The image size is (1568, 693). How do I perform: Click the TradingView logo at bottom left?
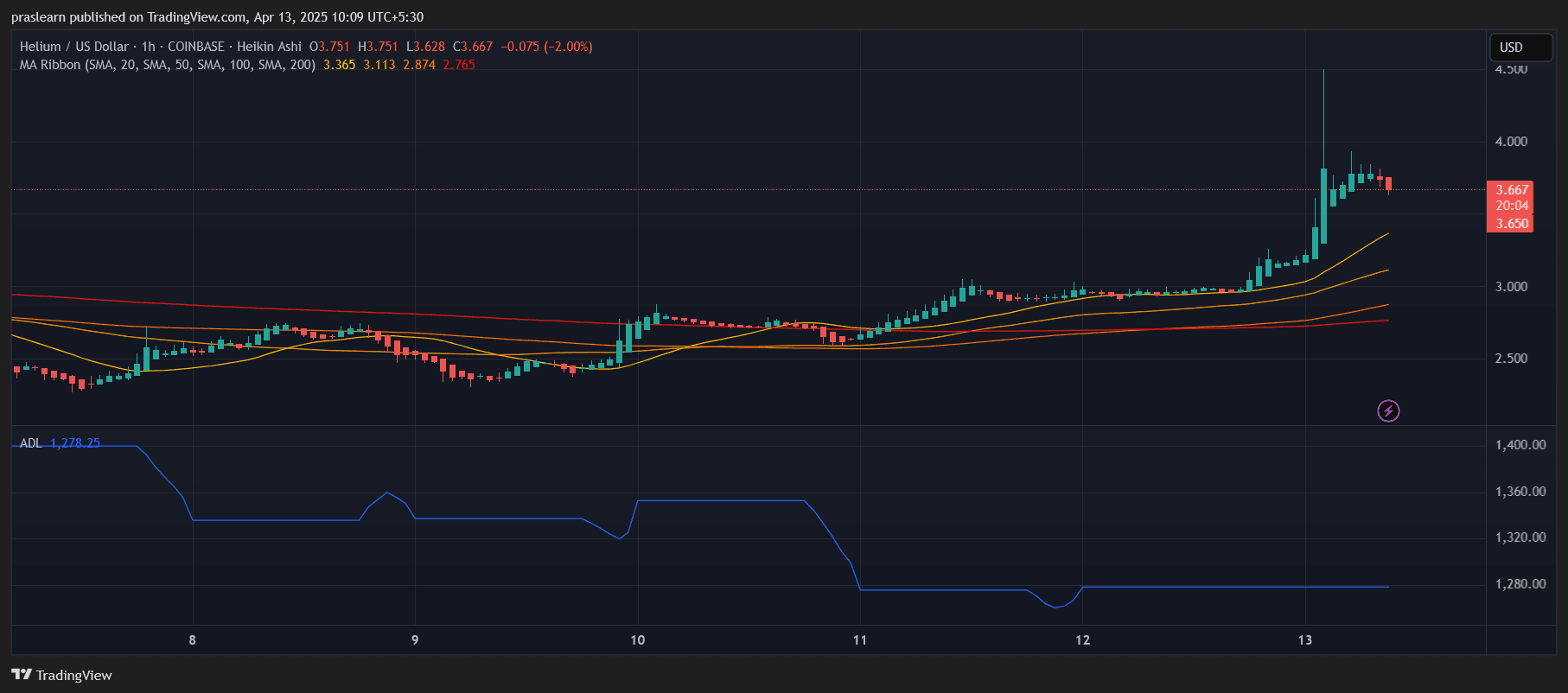click(x=62, y=675)
